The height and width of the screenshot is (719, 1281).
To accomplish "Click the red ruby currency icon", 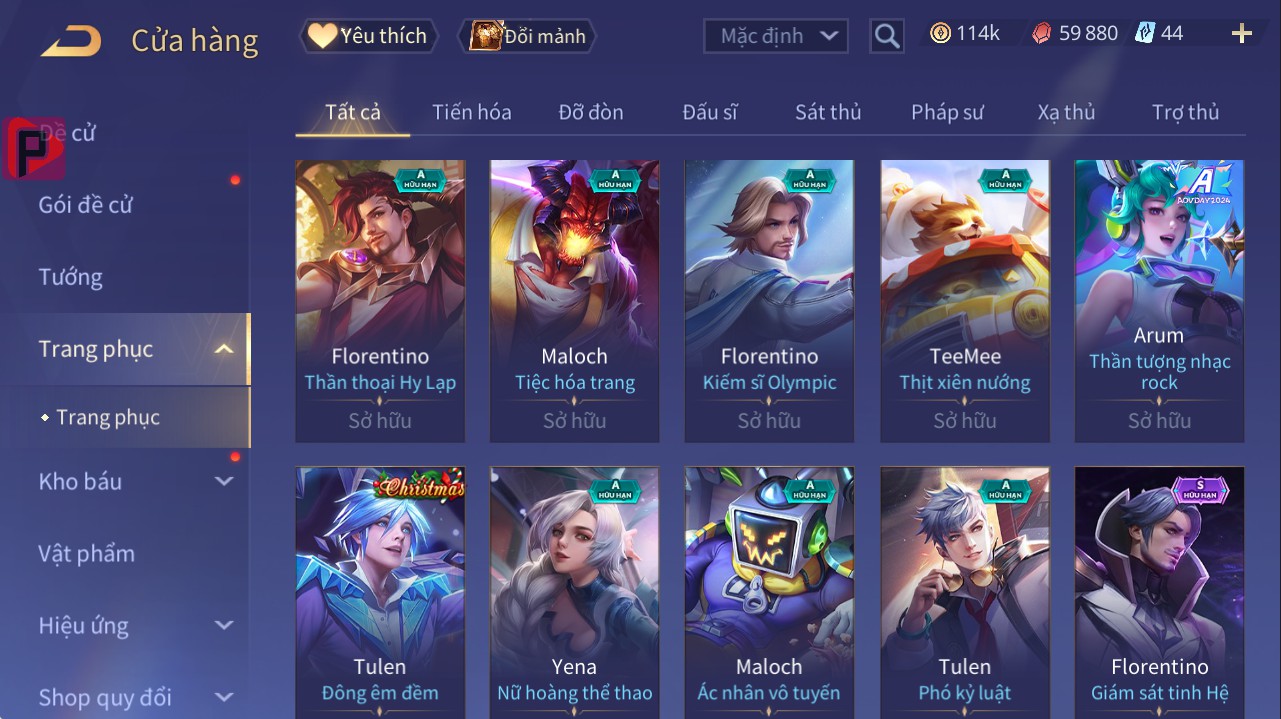I will 1041,34.
